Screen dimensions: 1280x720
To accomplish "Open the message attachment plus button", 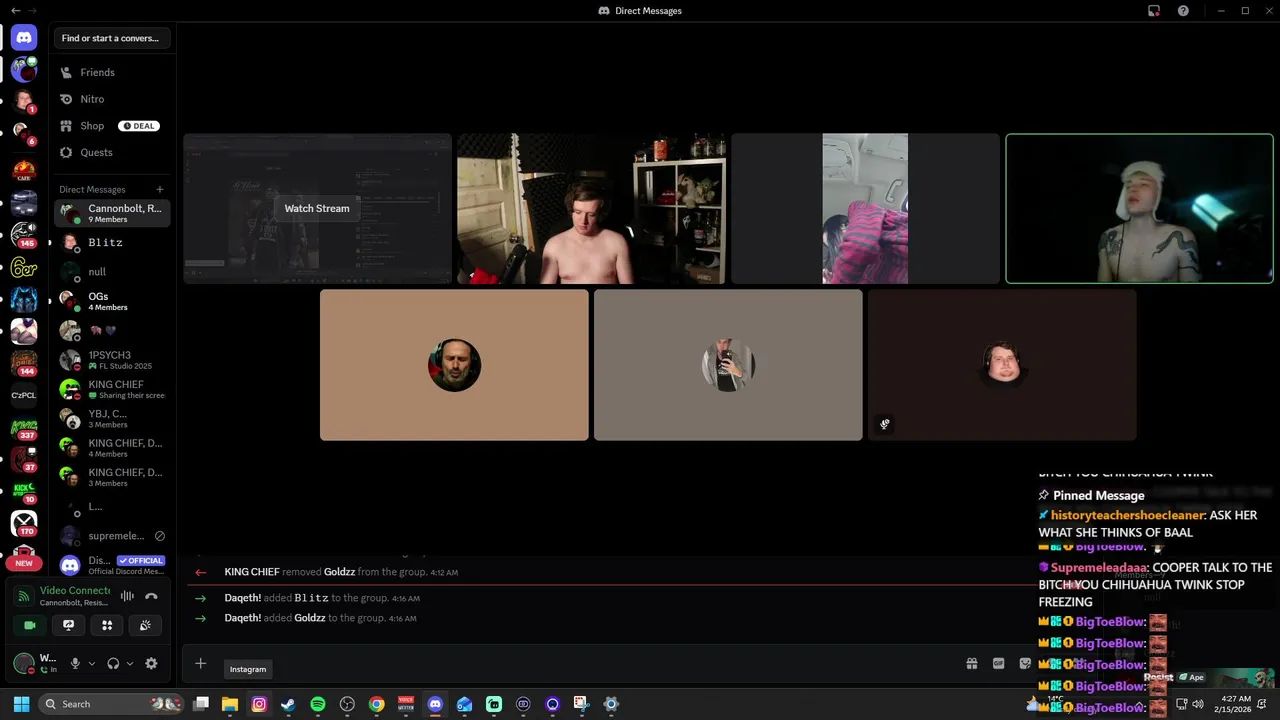I will (x=200, y=663).
